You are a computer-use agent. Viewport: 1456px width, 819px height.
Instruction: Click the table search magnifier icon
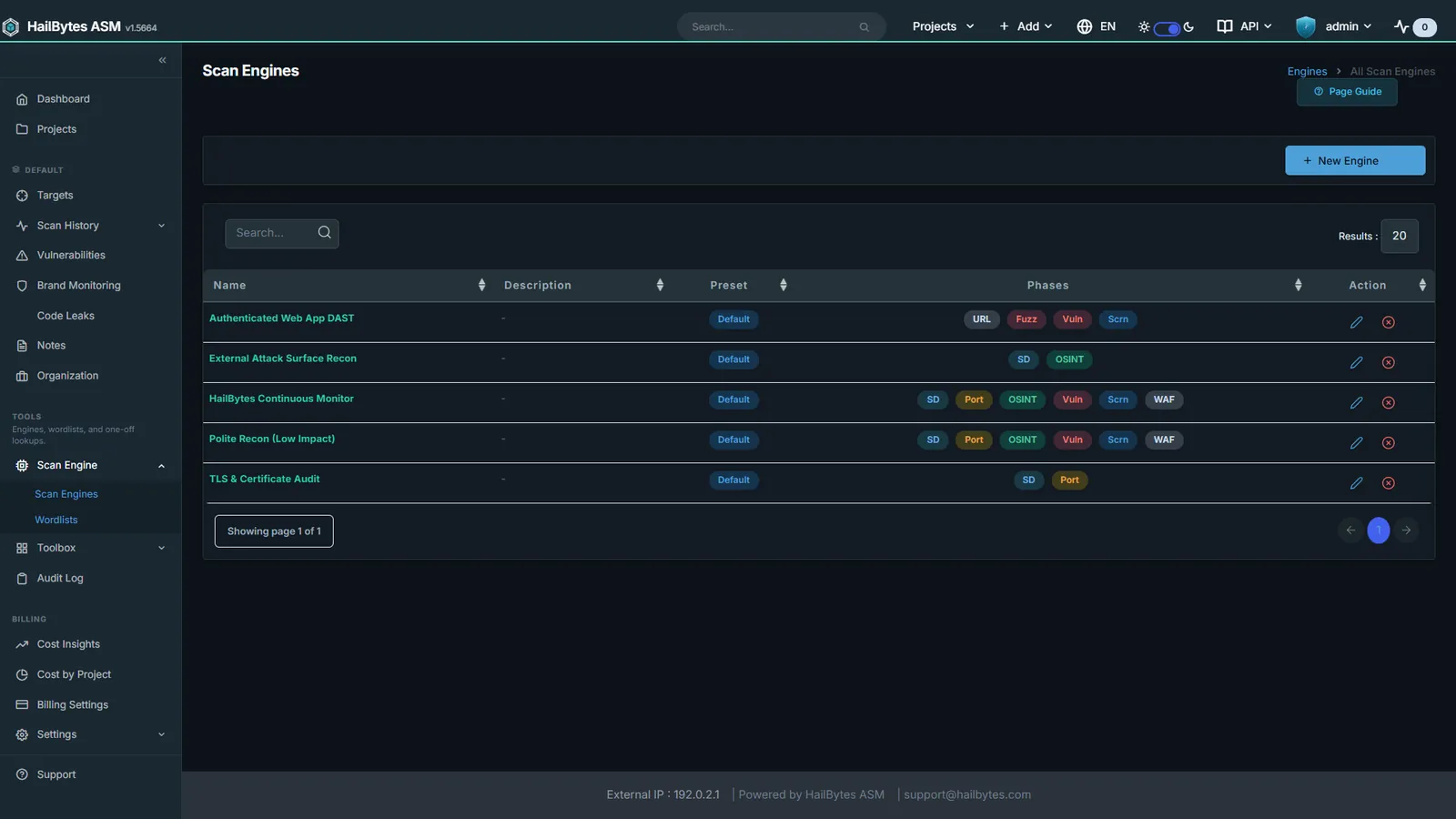(x=324, y=233)
